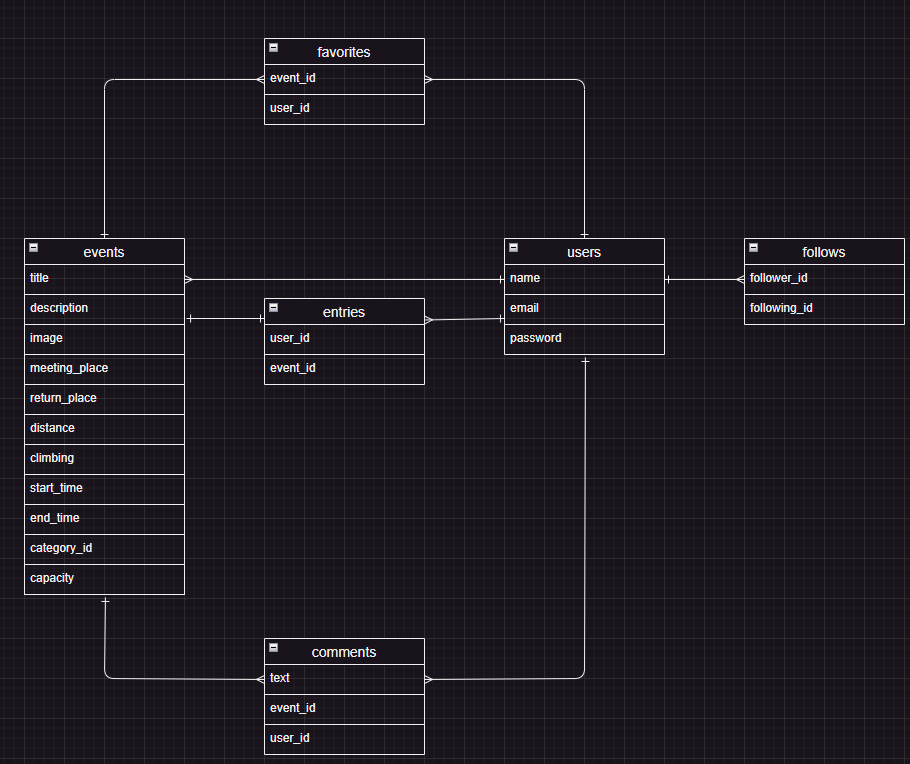This screenshot has width=910, height=764.
Task: Select the user_id field in entries
Action: 344,338
